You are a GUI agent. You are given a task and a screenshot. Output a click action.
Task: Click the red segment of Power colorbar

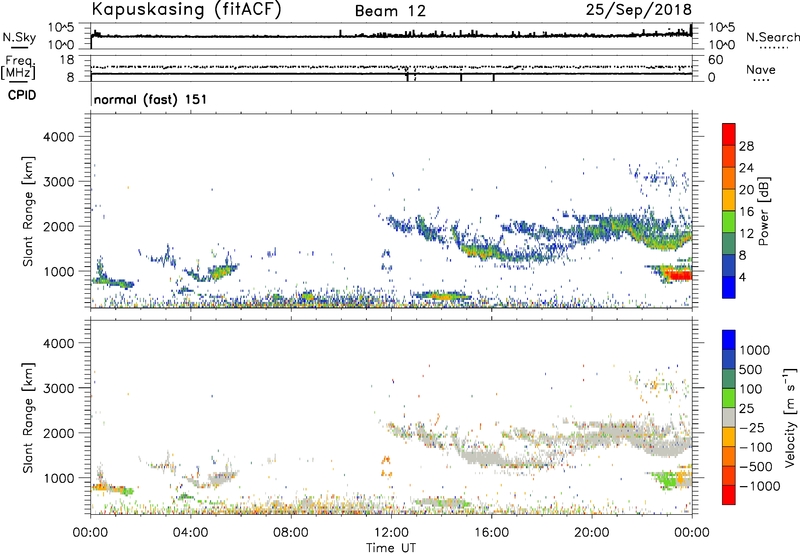729,134
